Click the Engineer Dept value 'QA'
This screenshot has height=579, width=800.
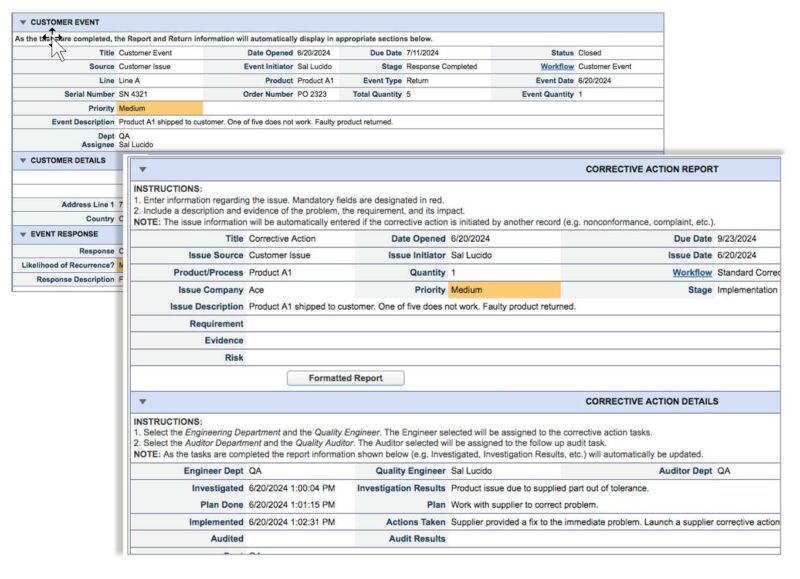tap(255, 471)
